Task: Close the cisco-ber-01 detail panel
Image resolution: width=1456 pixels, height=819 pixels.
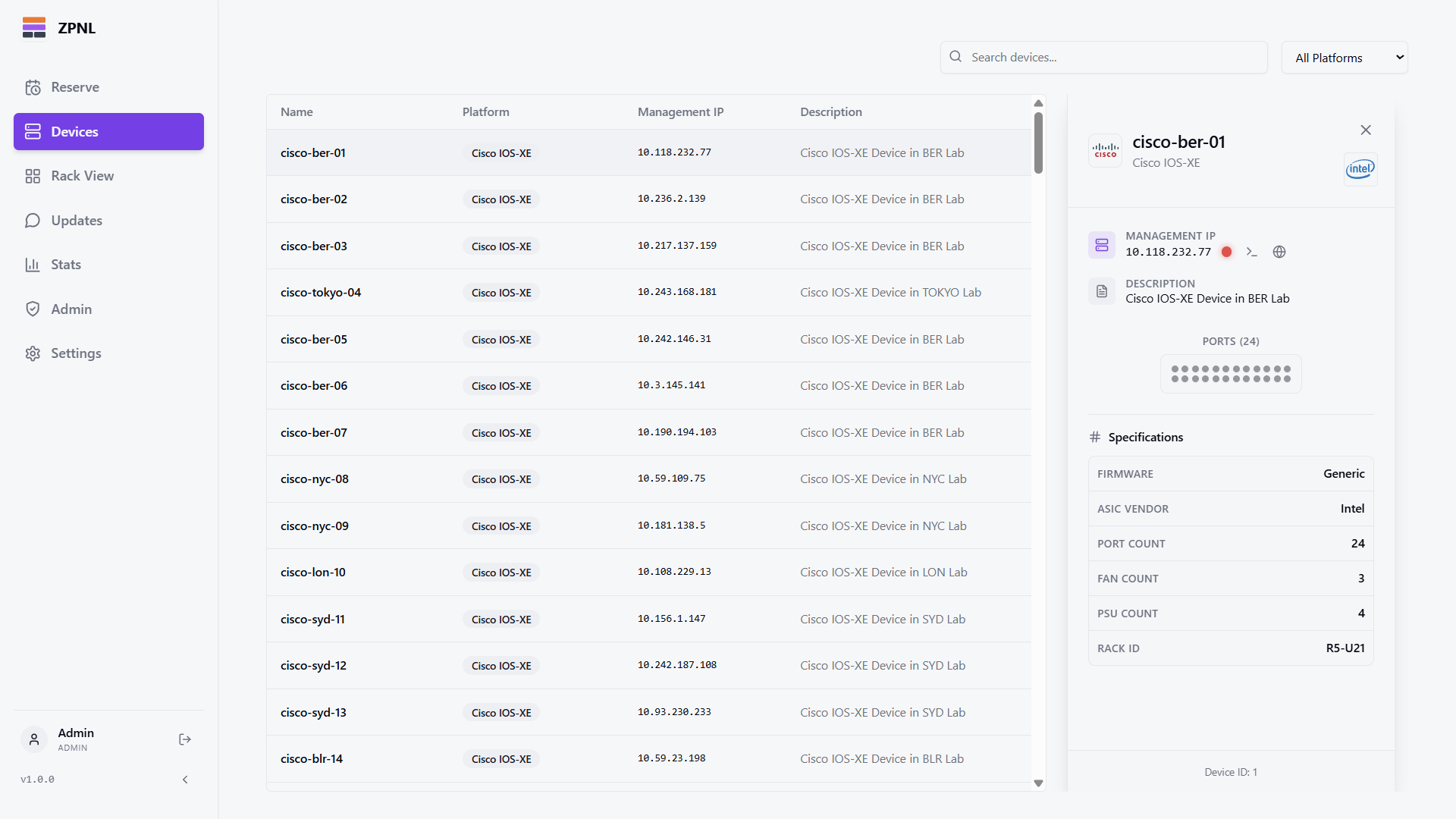Action: [x=1366, y=130]
